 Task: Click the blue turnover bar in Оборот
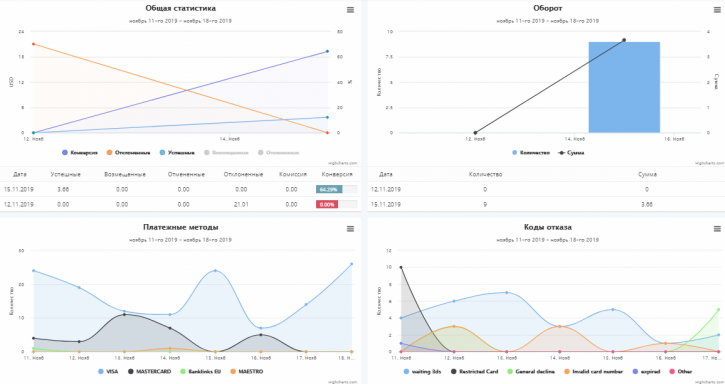(x=624, y=87)
